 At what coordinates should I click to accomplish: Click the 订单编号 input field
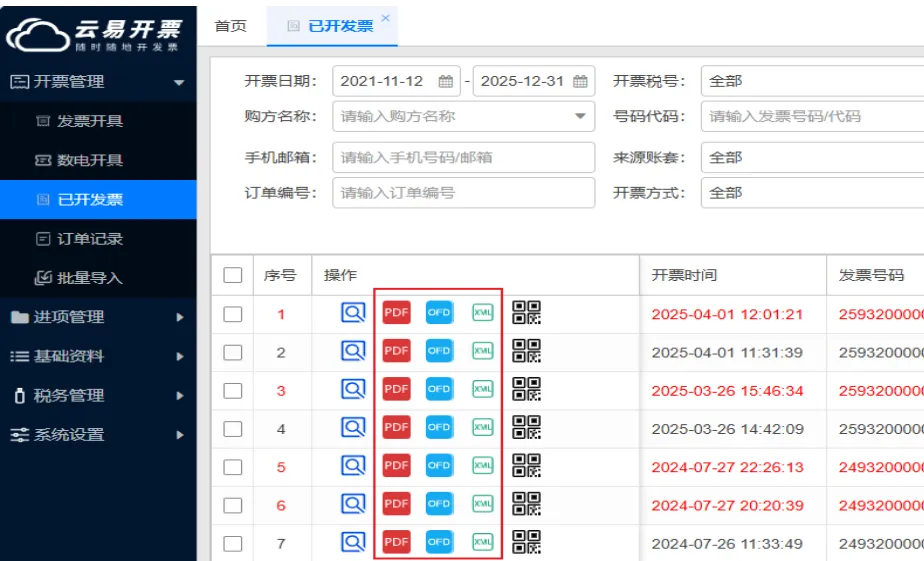pyautogui.click(x=463, y=193)
